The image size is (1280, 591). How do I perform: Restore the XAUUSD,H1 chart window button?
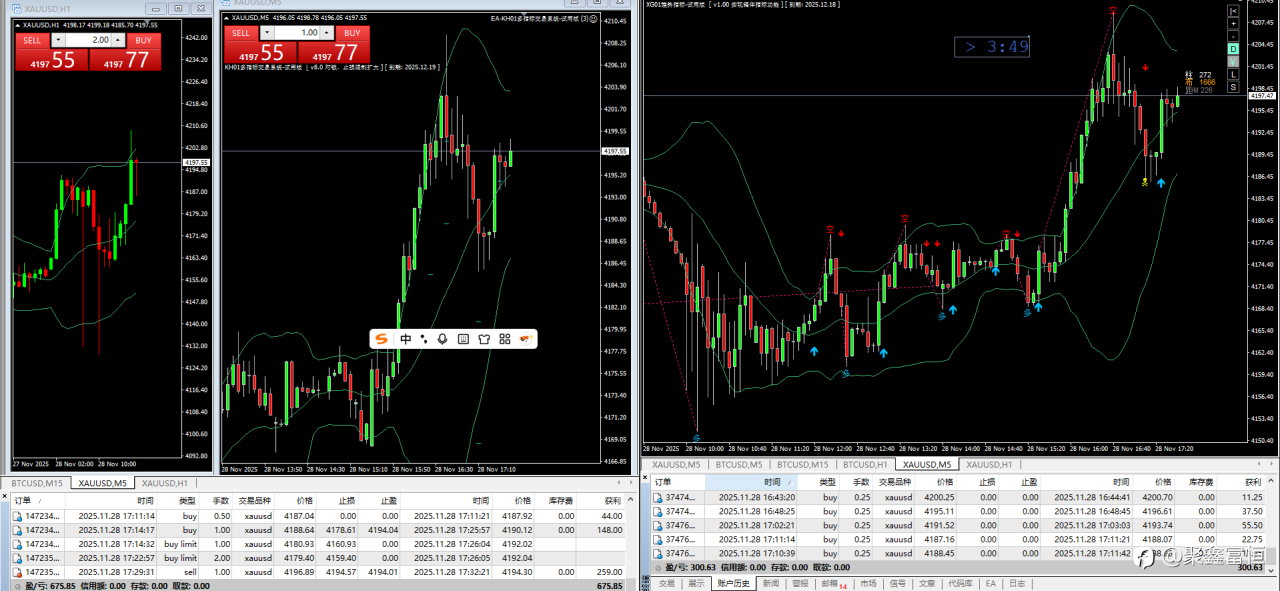(178, 7)
